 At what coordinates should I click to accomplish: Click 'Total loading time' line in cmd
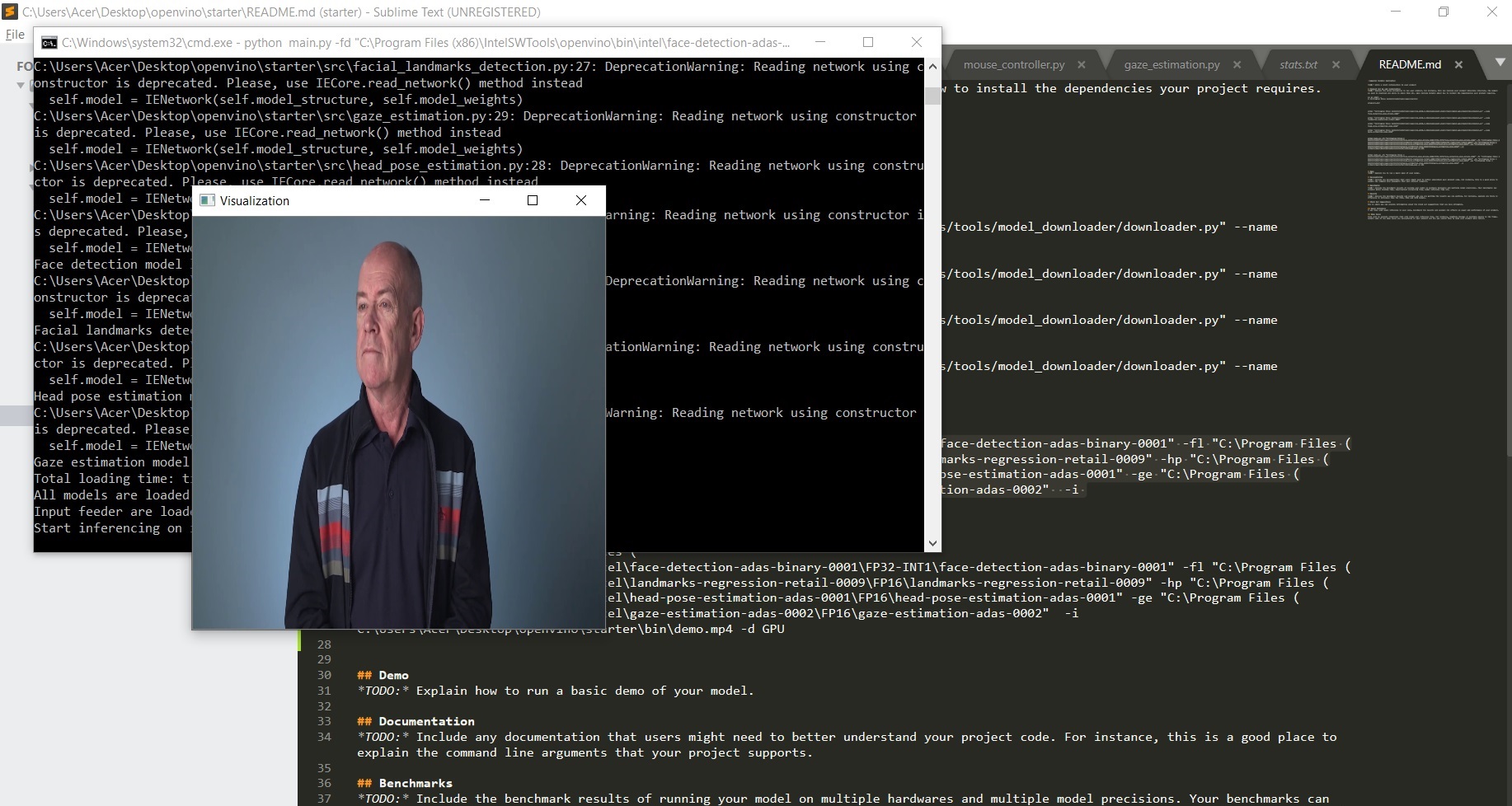112,479
